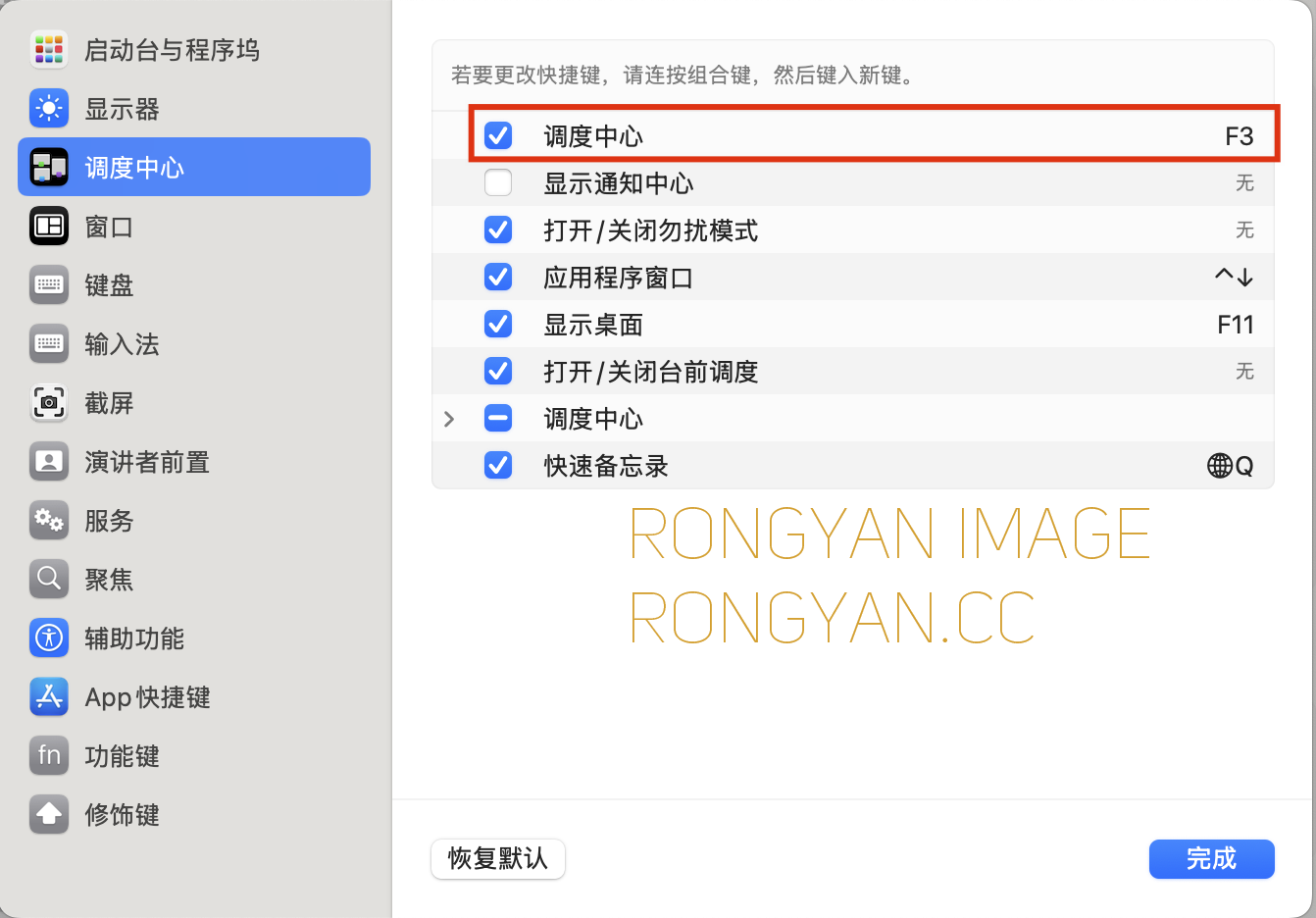The width and height of the screenshot is (1316, 918).
Task: Select the 辅助功能 sidebar label
Action: 134,638
